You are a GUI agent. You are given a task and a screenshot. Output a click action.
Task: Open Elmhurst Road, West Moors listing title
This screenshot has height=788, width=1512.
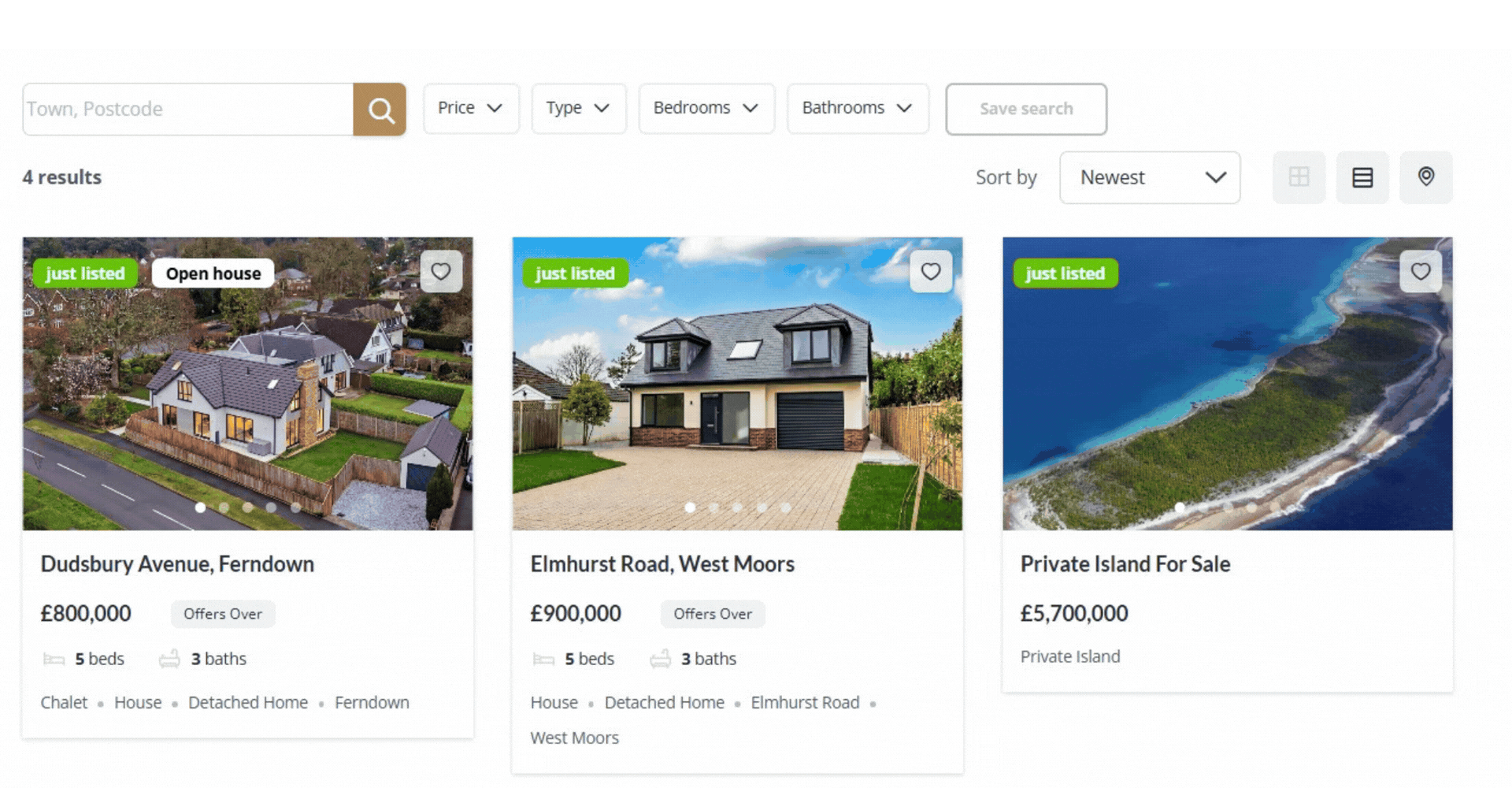click(662, 564)
